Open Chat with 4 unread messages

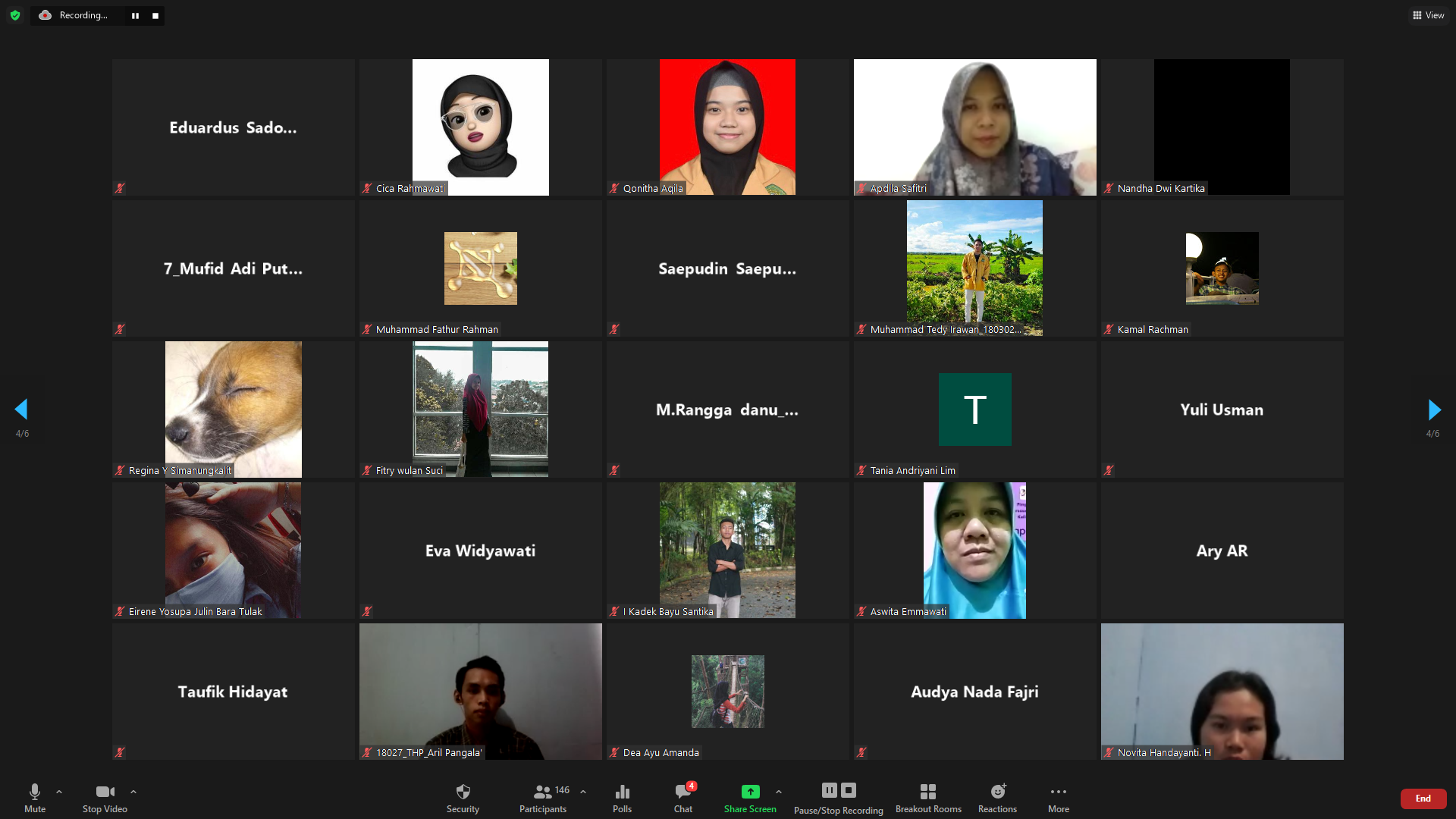(683, 798)
